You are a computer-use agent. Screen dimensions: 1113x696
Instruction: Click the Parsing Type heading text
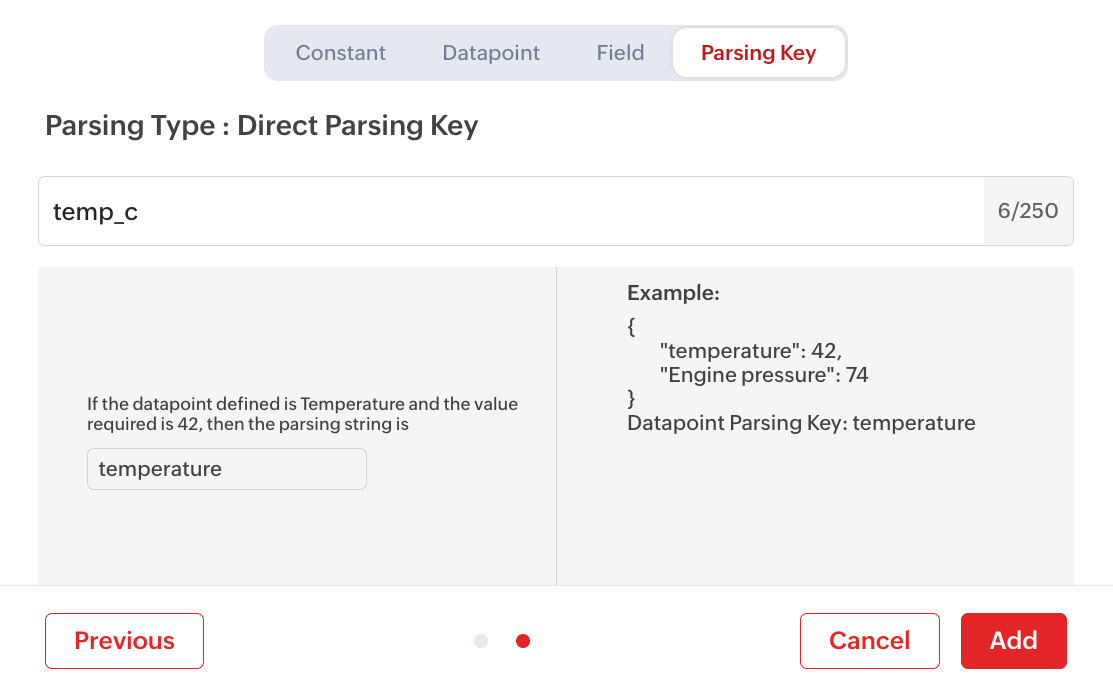click(262, 126)
